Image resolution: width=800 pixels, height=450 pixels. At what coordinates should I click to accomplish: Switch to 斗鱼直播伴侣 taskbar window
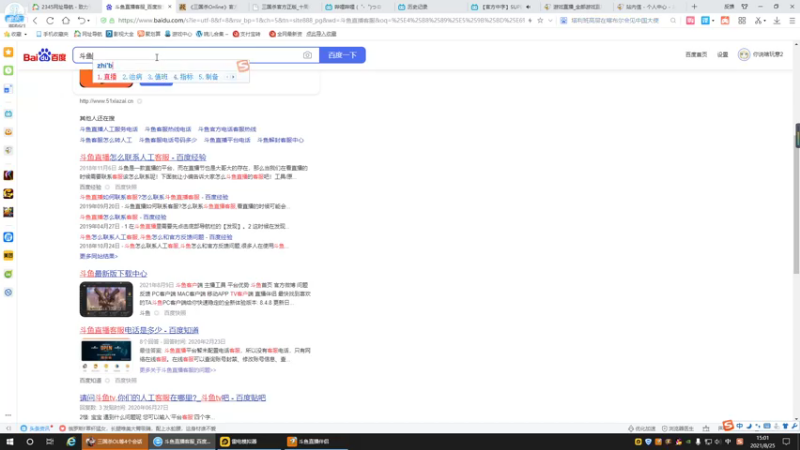coord(316,441)
